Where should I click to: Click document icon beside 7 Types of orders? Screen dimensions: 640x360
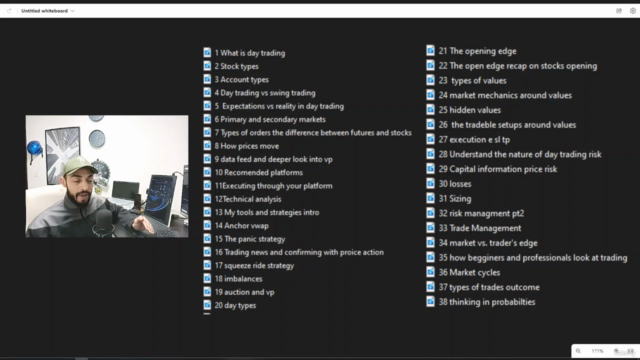[x=207, y=132]
